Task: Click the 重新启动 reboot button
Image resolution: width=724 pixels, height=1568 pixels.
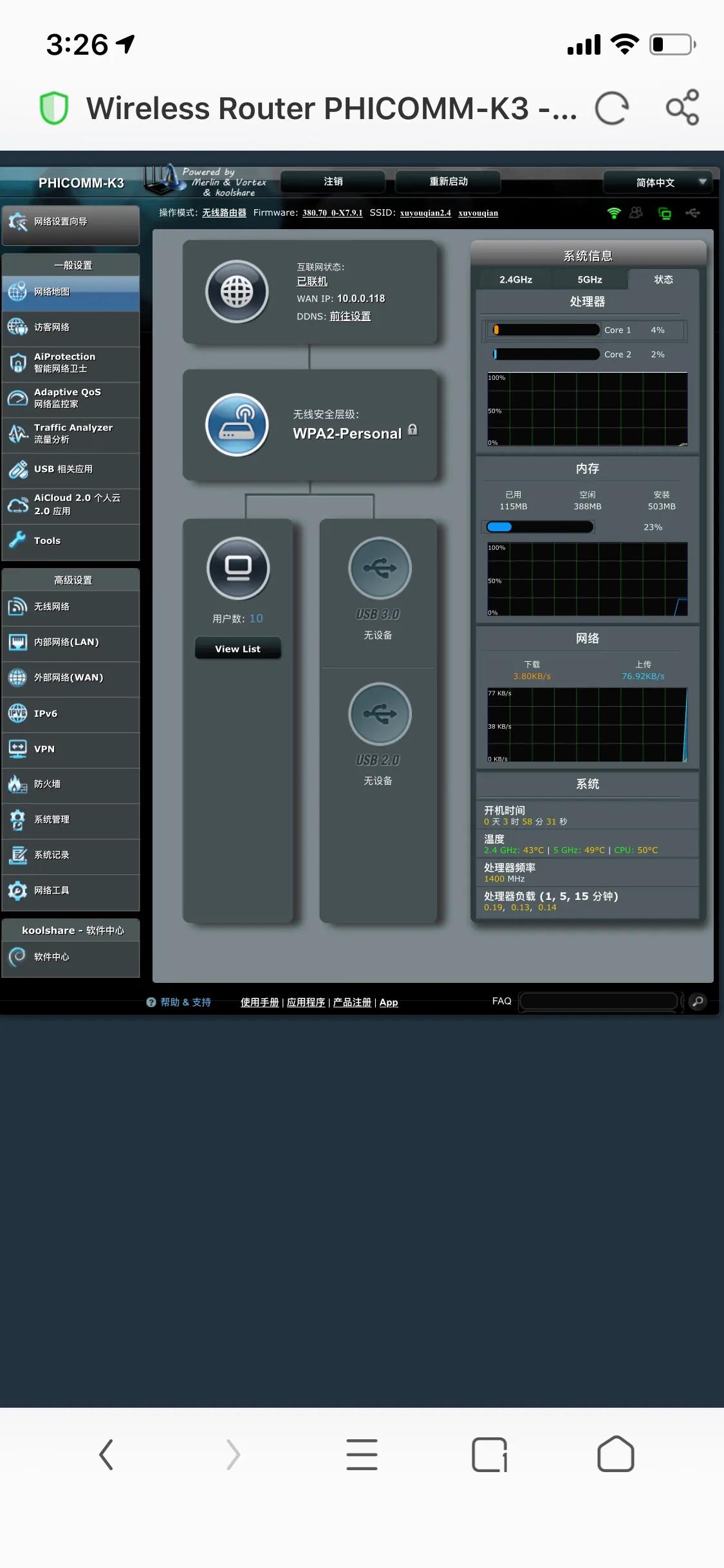Action: pyautogui.click(x=448, y=182)
